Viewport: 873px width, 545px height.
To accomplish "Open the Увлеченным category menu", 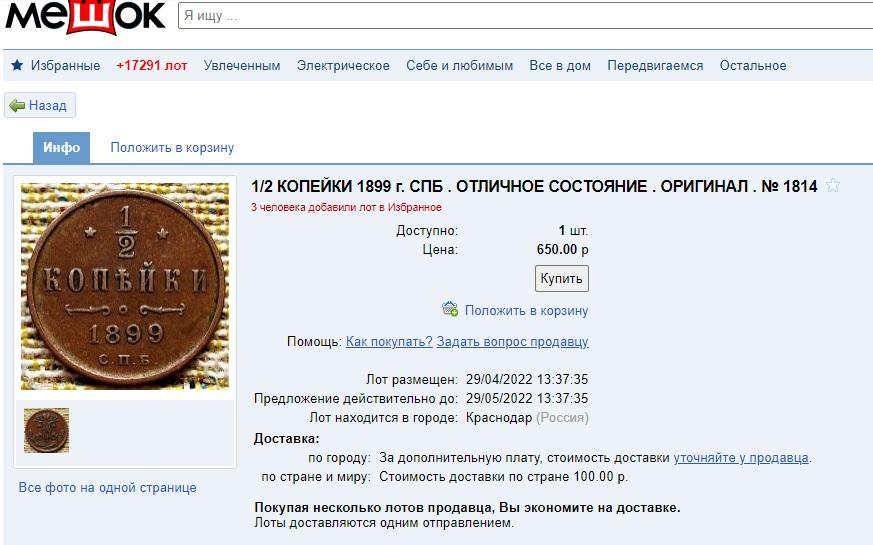I will pos(242,66).
